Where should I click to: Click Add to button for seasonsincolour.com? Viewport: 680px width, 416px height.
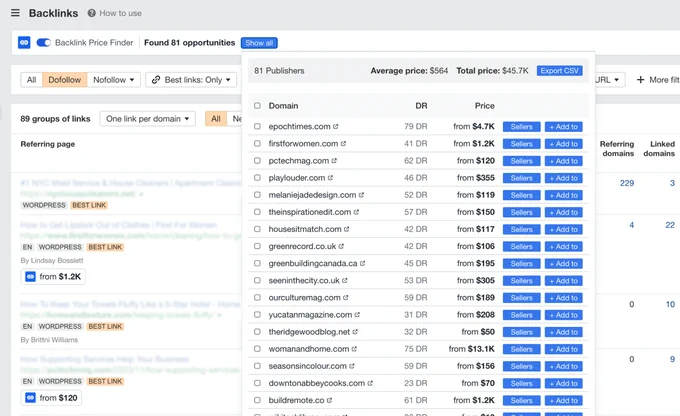point(563,367)
